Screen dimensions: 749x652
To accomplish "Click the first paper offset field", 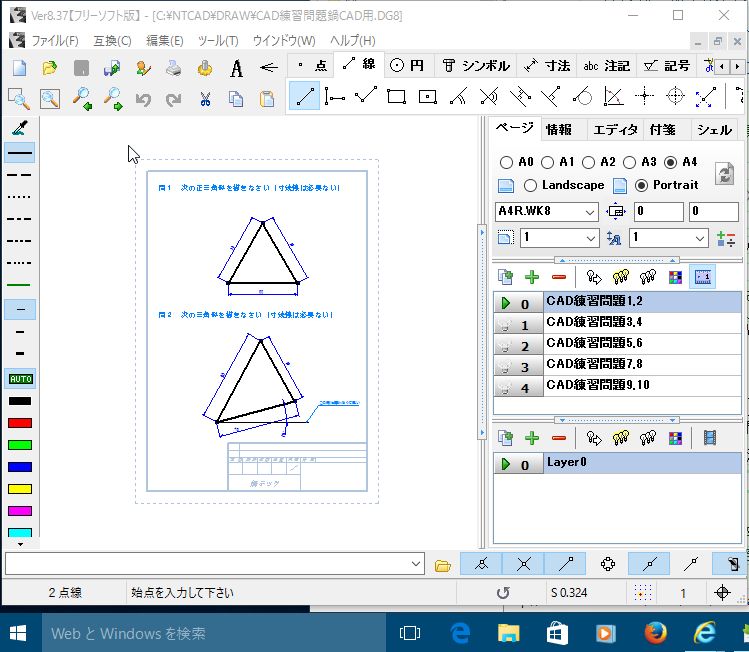I will click(x=659, y=212).
